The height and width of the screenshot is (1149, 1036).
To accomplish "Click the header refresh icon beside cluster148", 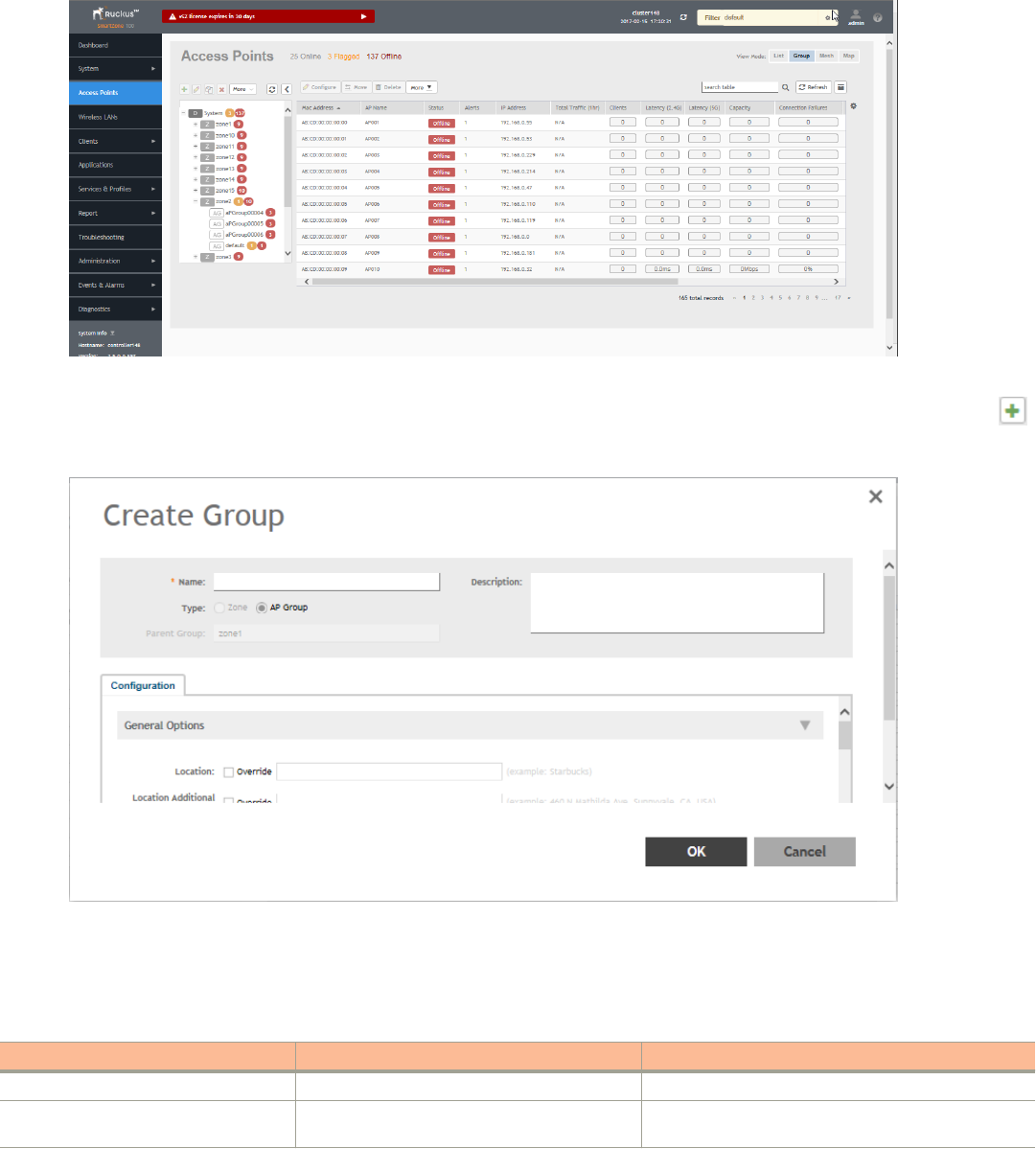I will tap(683, 17).
